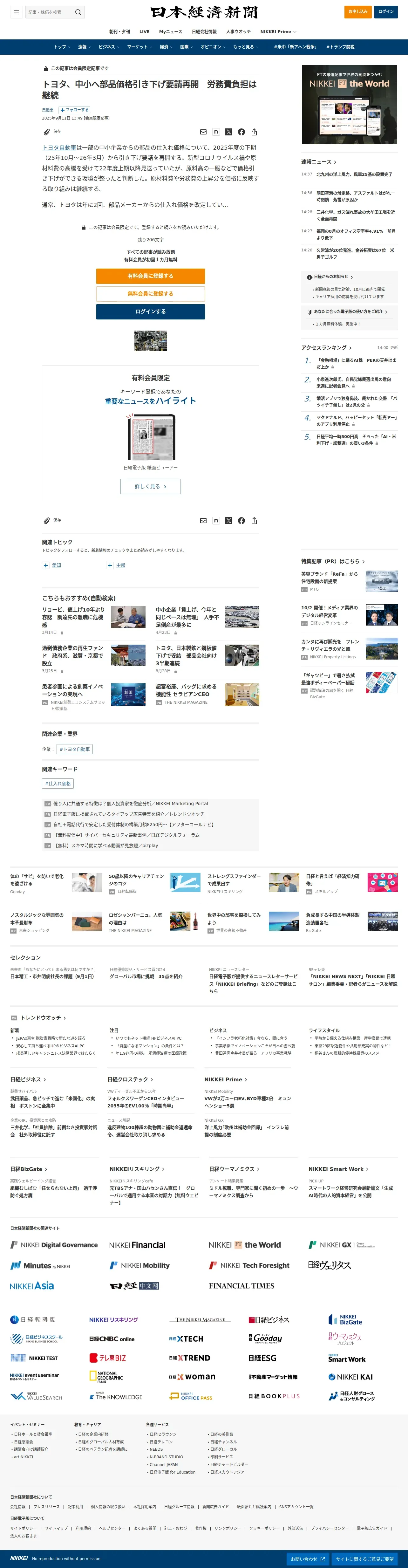Image resolution: width=408 pixels, height=1568 pixels.
Task: Expand the トップ navigation dropdown
Action: point(62,47)
